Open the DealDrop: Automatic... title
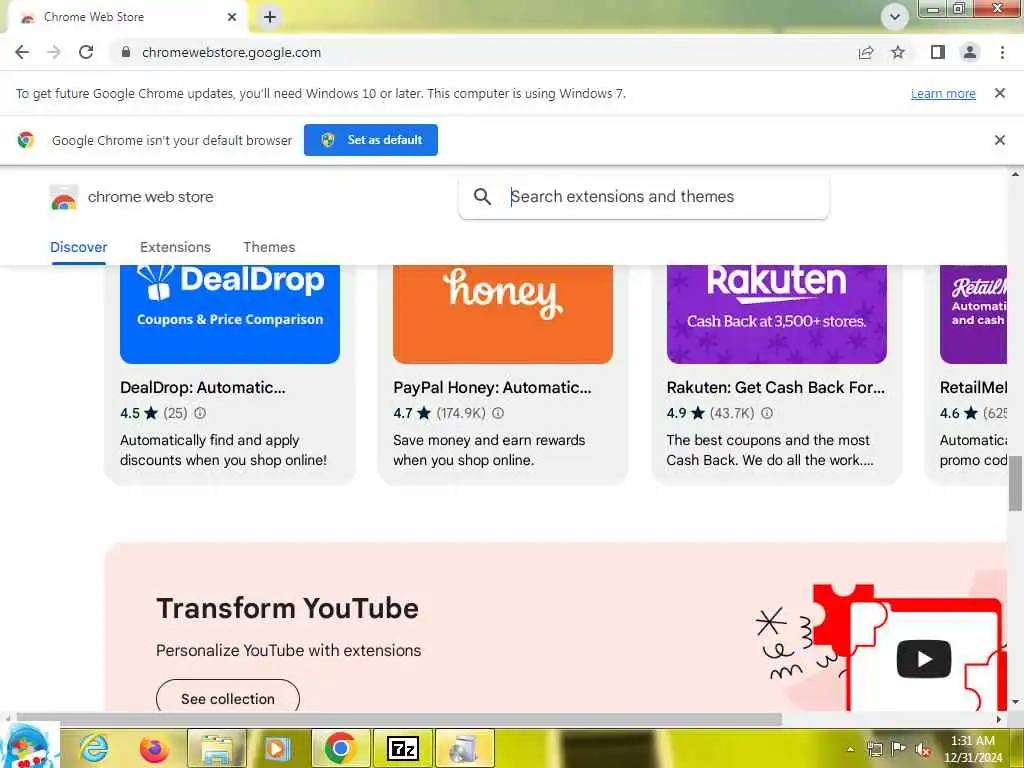This screenshot has width=1024, height=768. tap(202, 387)
